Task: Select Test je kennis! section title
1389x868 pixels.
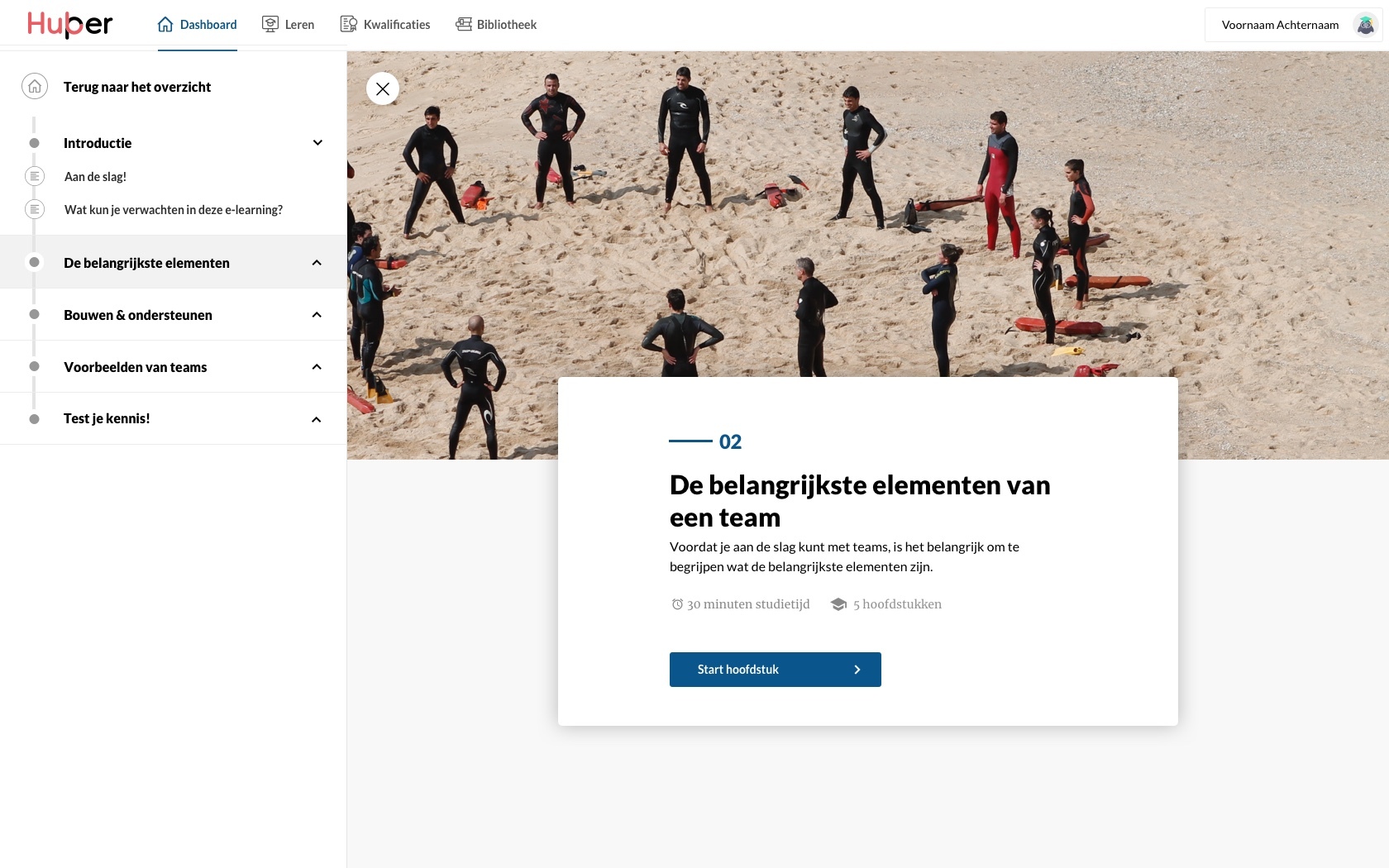Action: [x=107, y=418]
